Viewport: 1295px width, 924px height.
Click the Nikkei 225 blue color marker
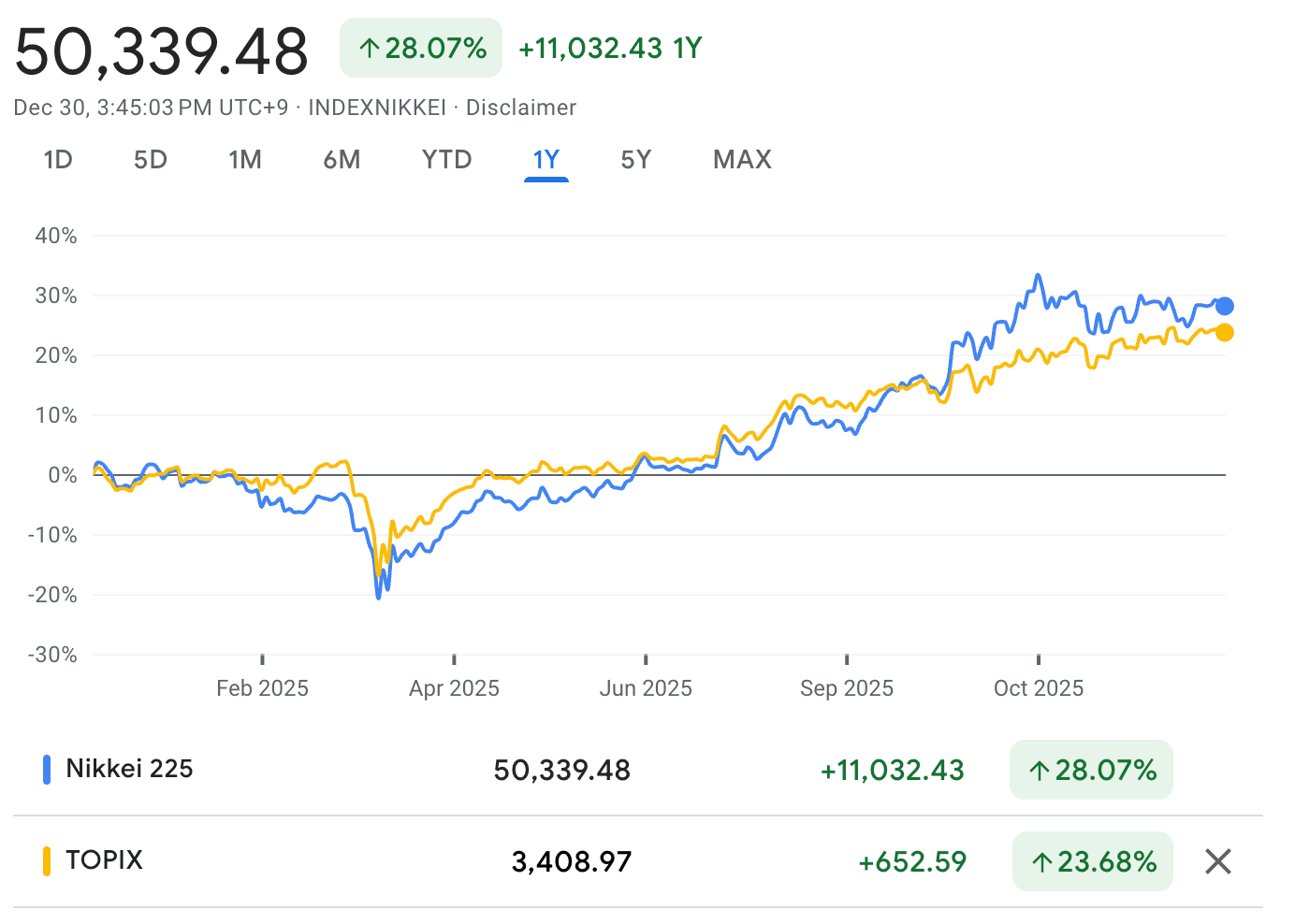(x=47, y=770)
